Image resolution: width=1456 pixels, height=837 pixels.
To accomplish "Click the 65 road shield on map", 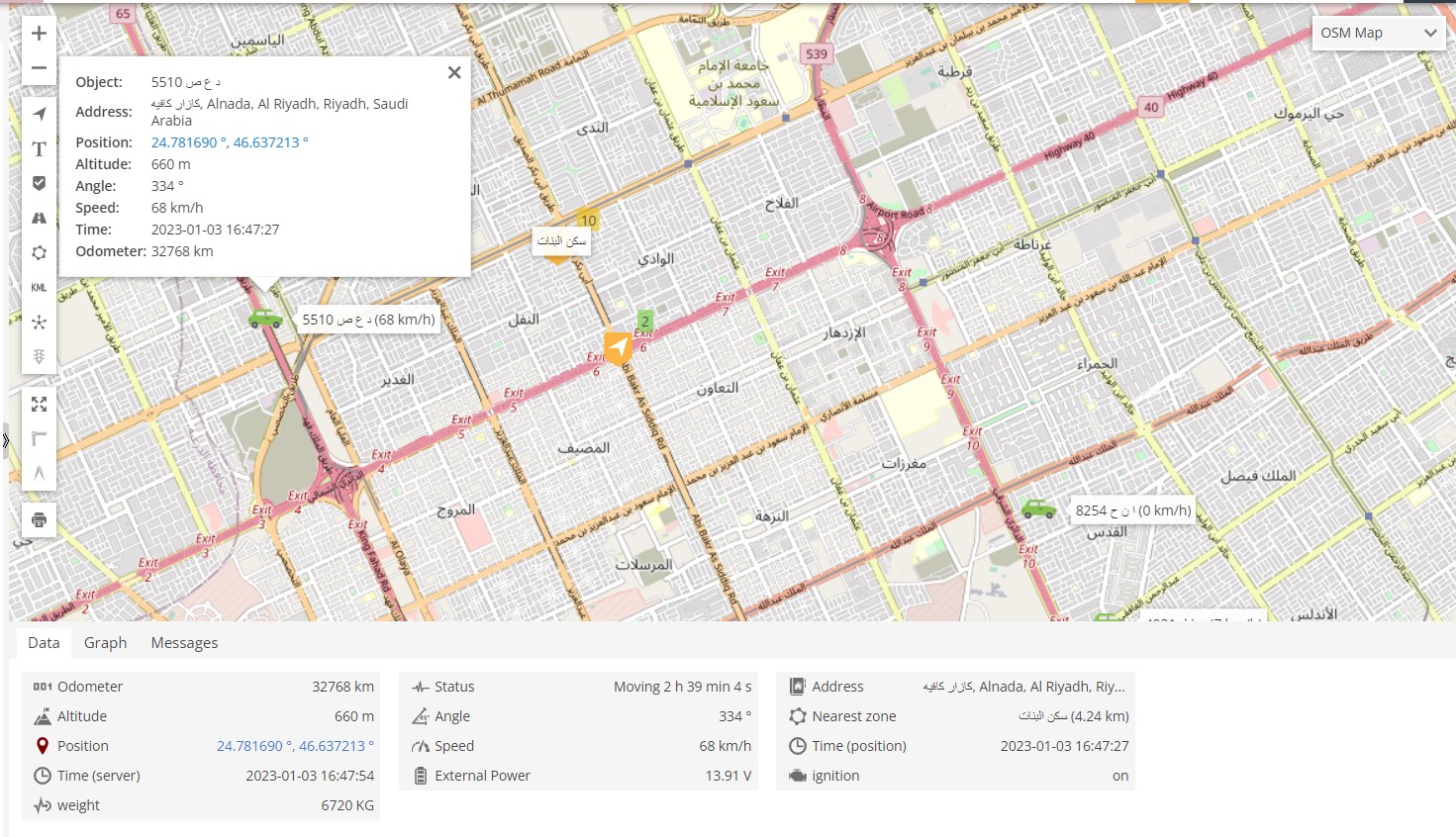I will point(123,14).
